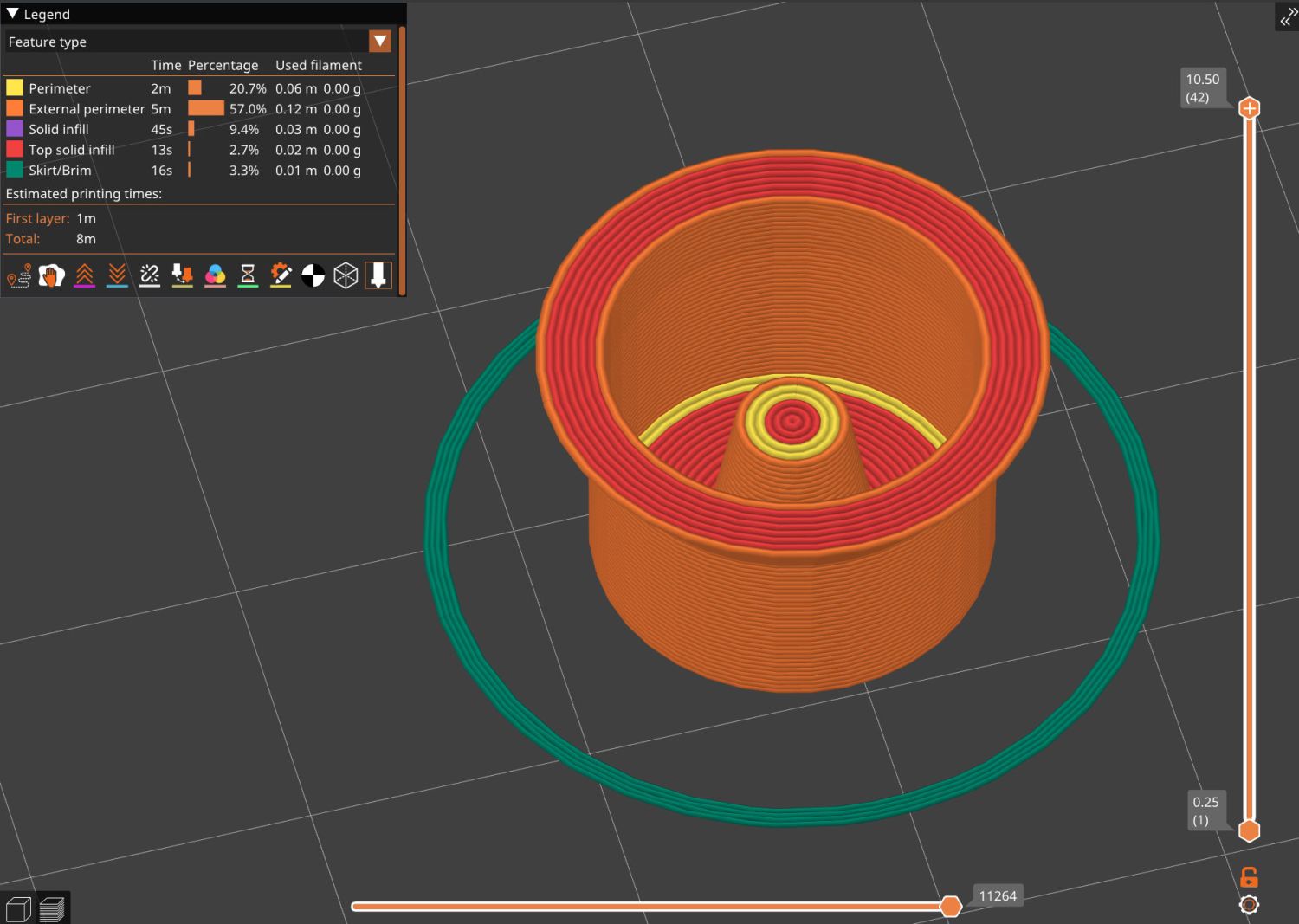Toggle custom G-code gear icon
Screen dimensions: 1299x924
coord(281,275)
